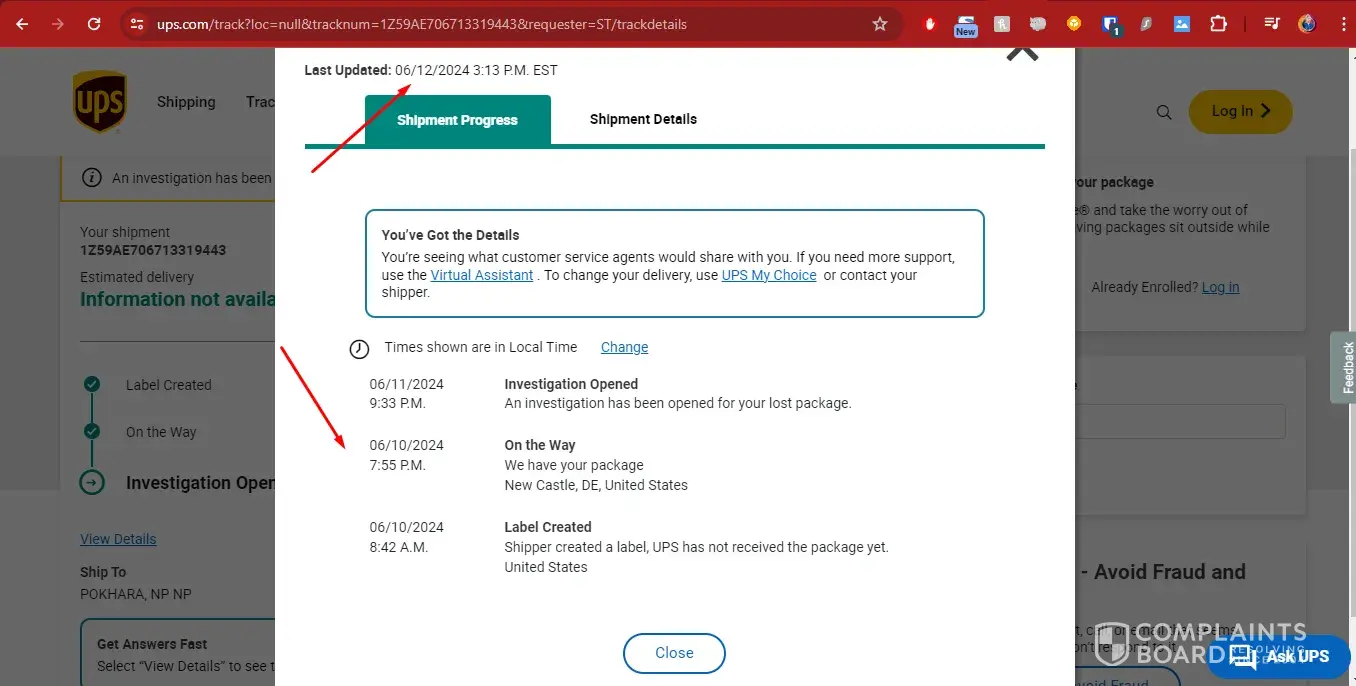1356x686 pixels.
Task: Open the extension with the New badge
Action: [x=965, y=25]
